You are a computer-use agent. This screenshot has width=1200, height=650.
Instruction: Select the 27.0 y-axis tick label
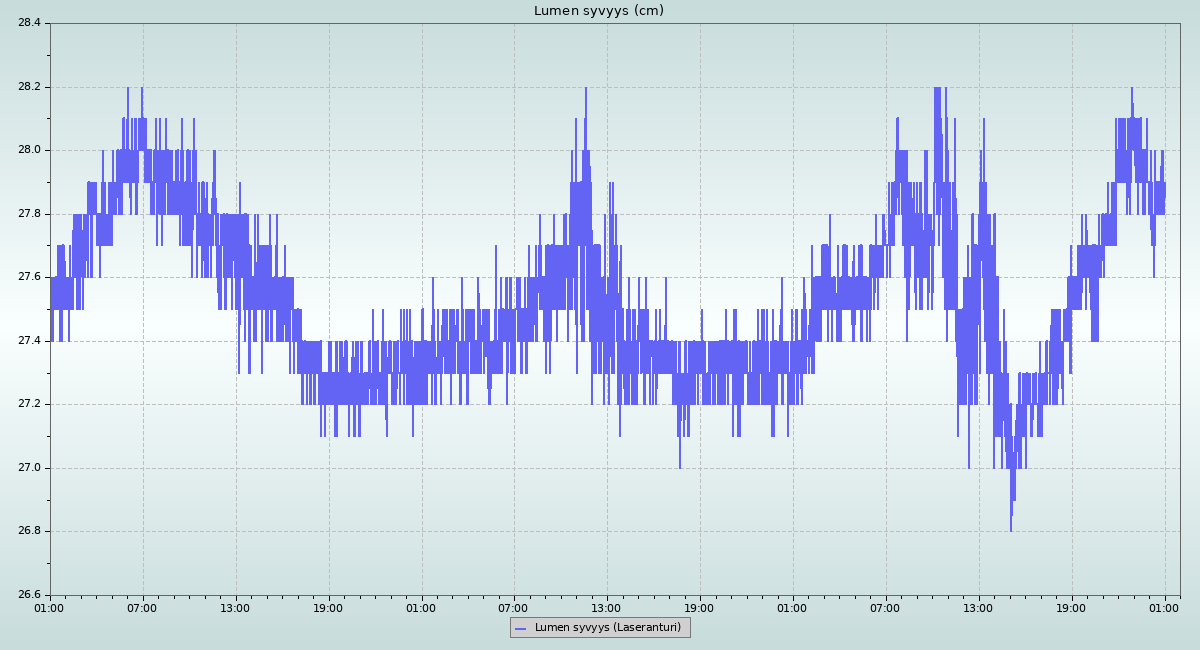point(29,468)
